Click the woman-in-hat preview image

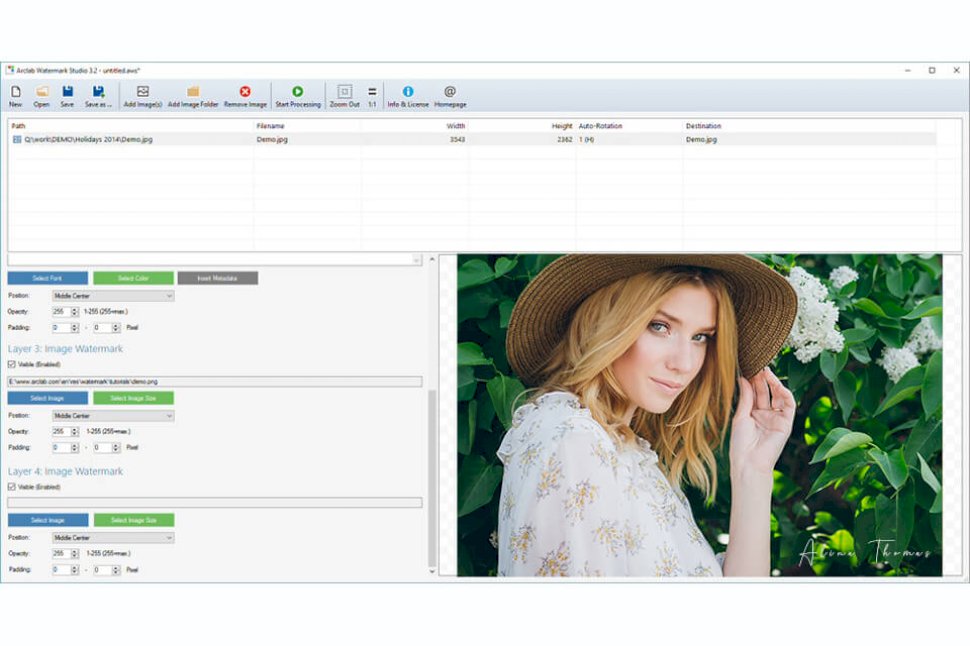coord(700,415)
